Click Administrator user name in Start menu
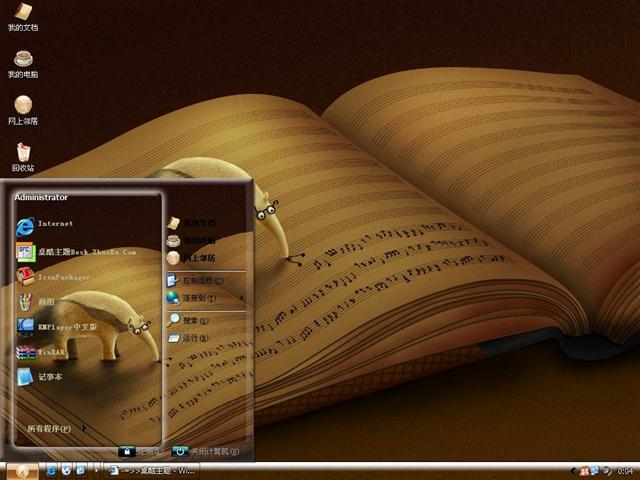This screenshot has width=640, height=480. point(41,197)
